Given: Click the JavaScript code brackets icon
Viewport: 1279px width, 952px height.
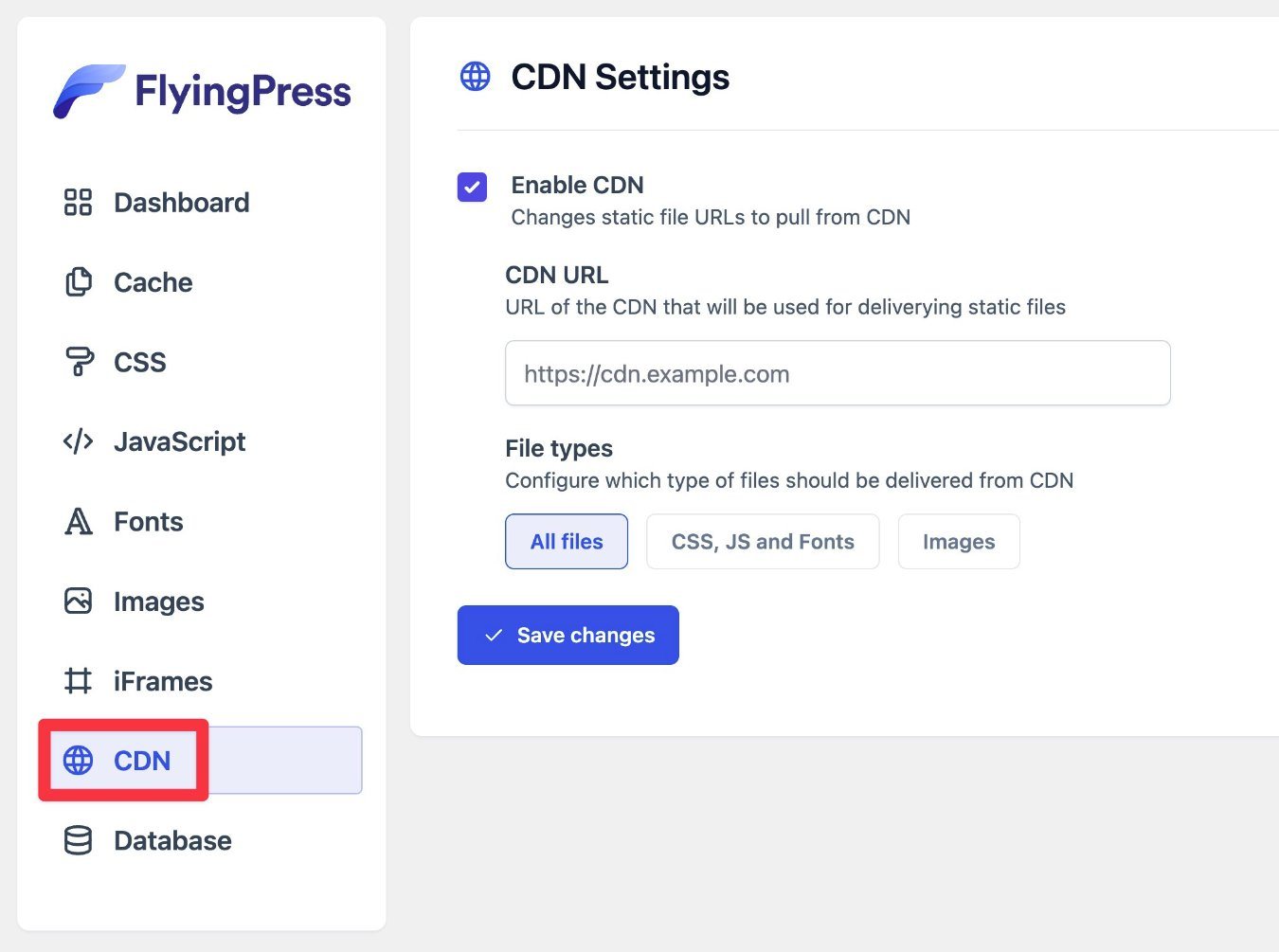Looking at the screenshot, I should tap(78, 441).
